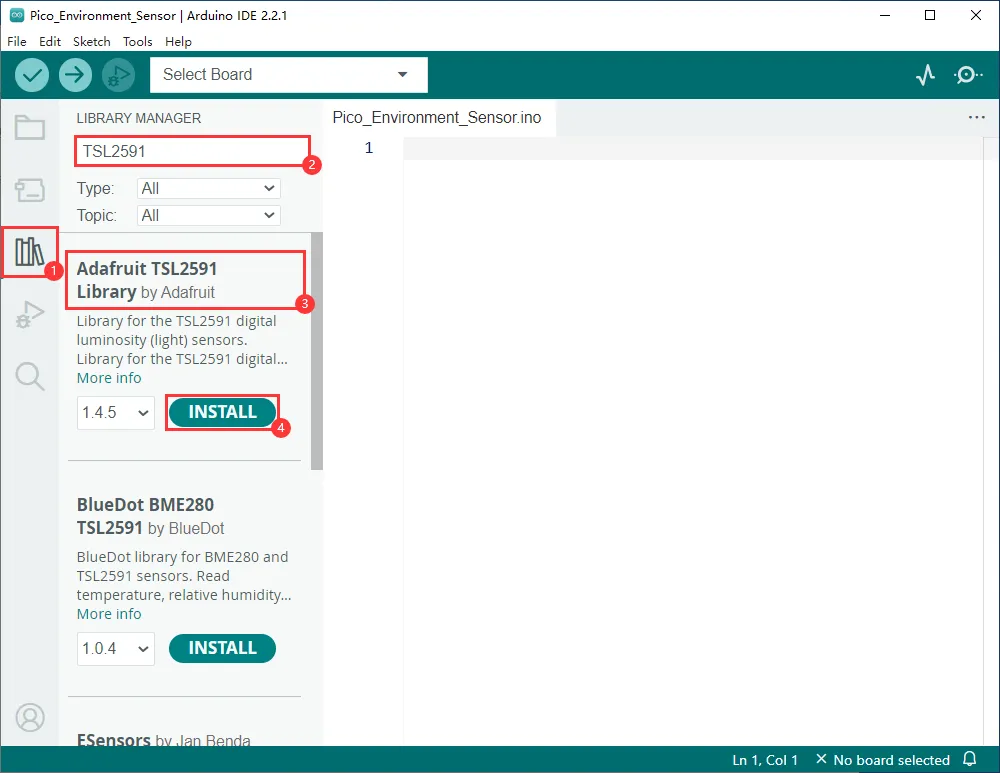
Task: Click the Upload arrow button
Action: tap(75, 75)
